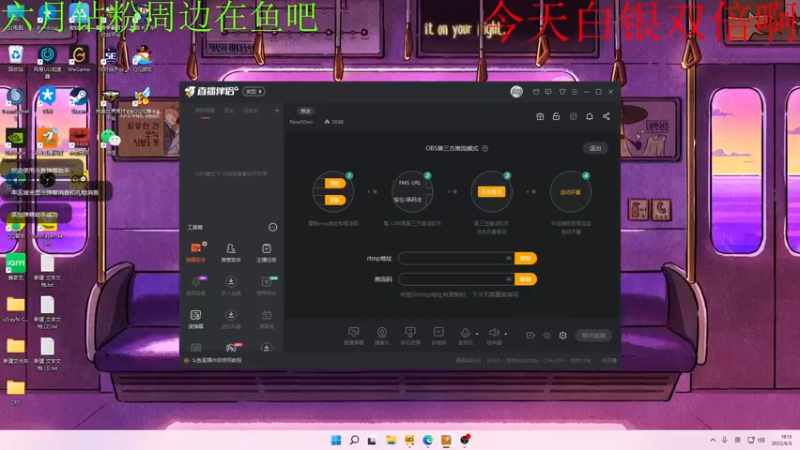Expand the mode pill beside app logo
This screenshot has width=800, height=450.
(254, 91)
